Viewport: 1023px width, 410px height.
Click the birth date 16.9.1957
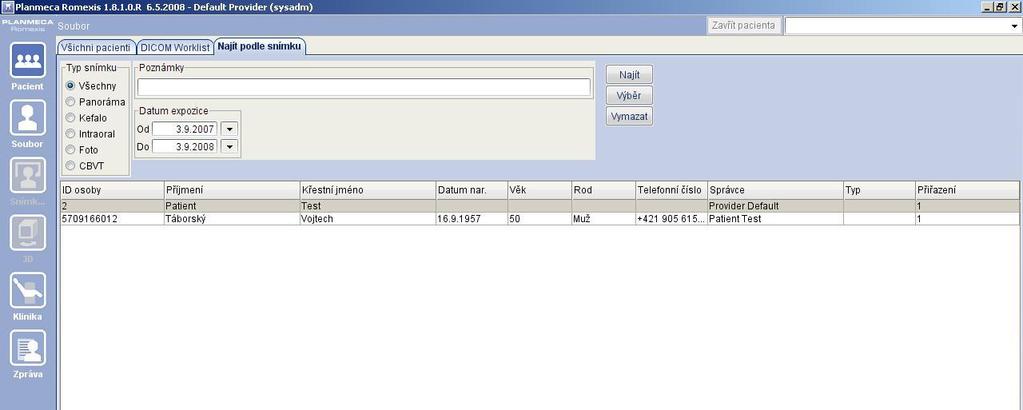click(472, 219)
